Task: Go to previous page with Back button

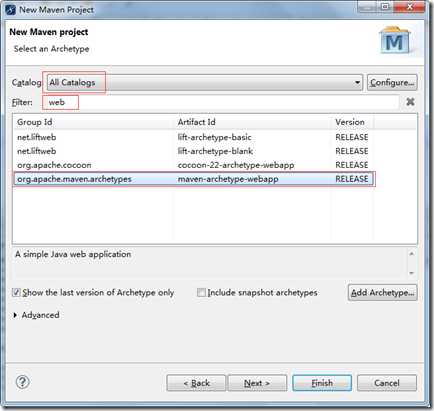Action: (196, 383)
